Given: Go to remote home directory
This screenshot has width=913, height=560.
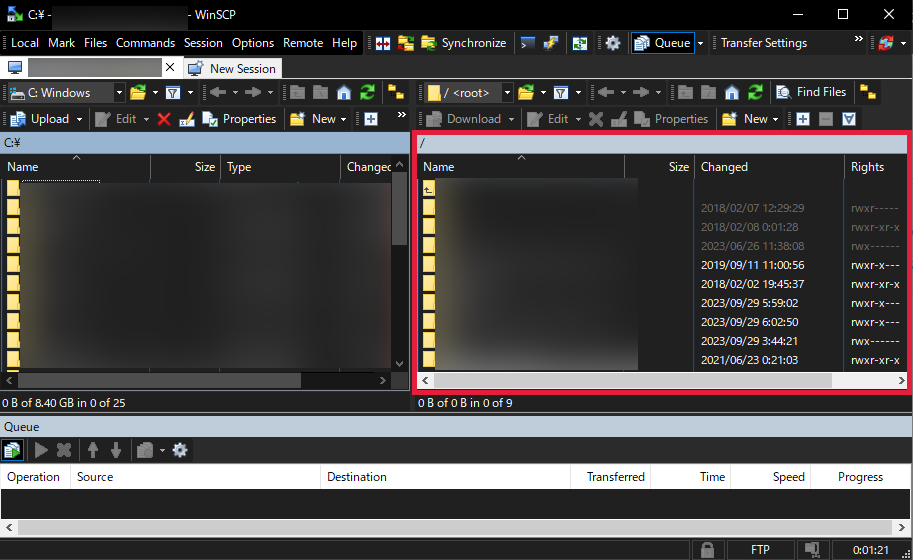Looking at the screenshot, I should click(732, 93).
